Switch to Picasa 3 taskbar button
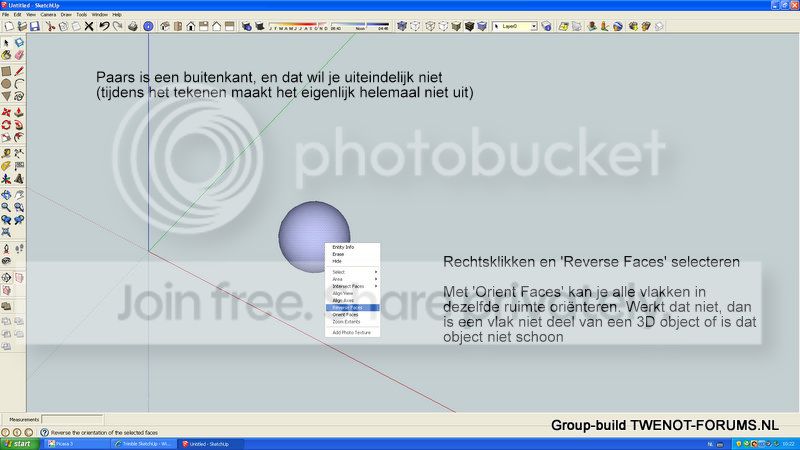The height and width of the screenshot is (450, 800). tap(77, 444)
